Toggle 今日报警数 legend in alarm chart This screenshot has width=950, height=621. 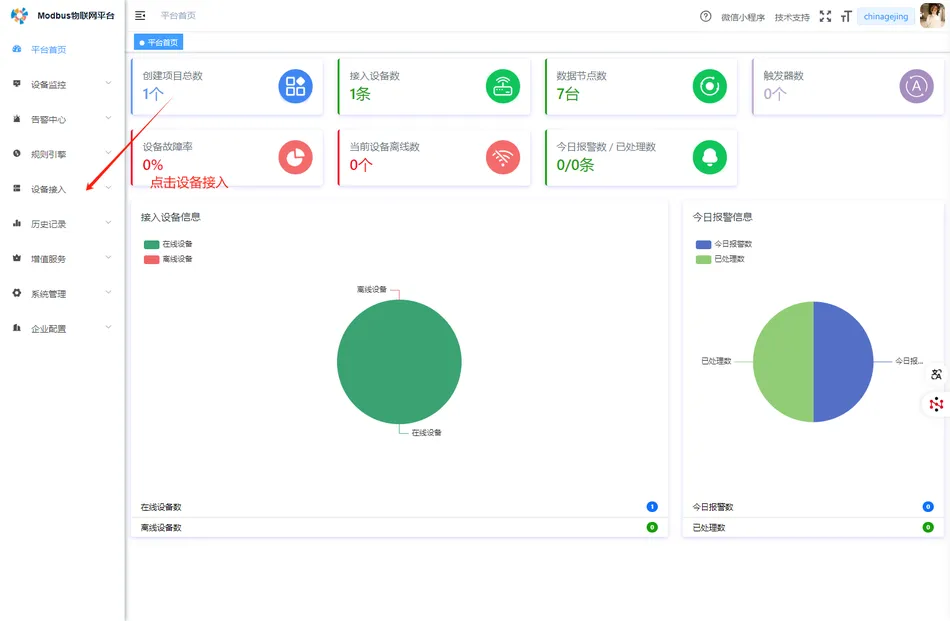click(x=724, y=244)
